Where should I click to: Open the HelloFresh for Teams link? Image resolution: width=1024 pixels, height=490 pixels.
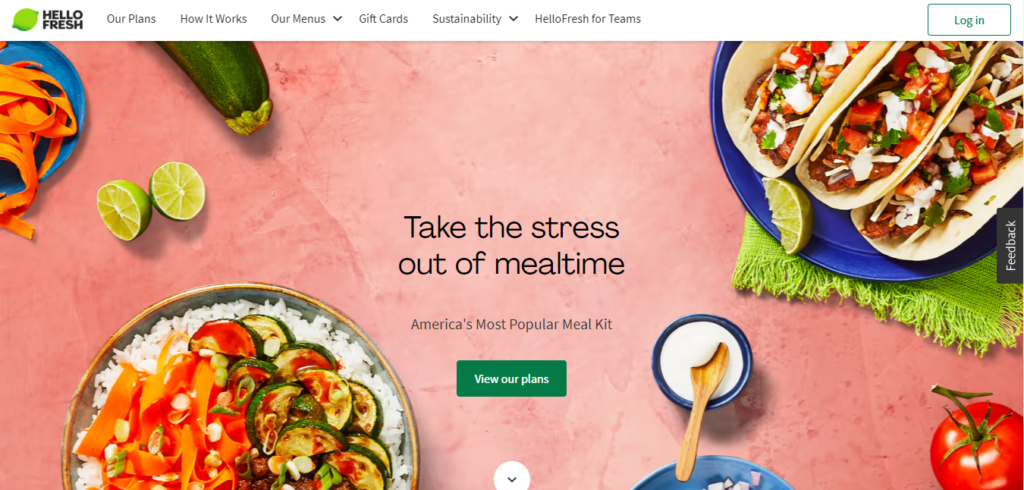pos(588,19)
